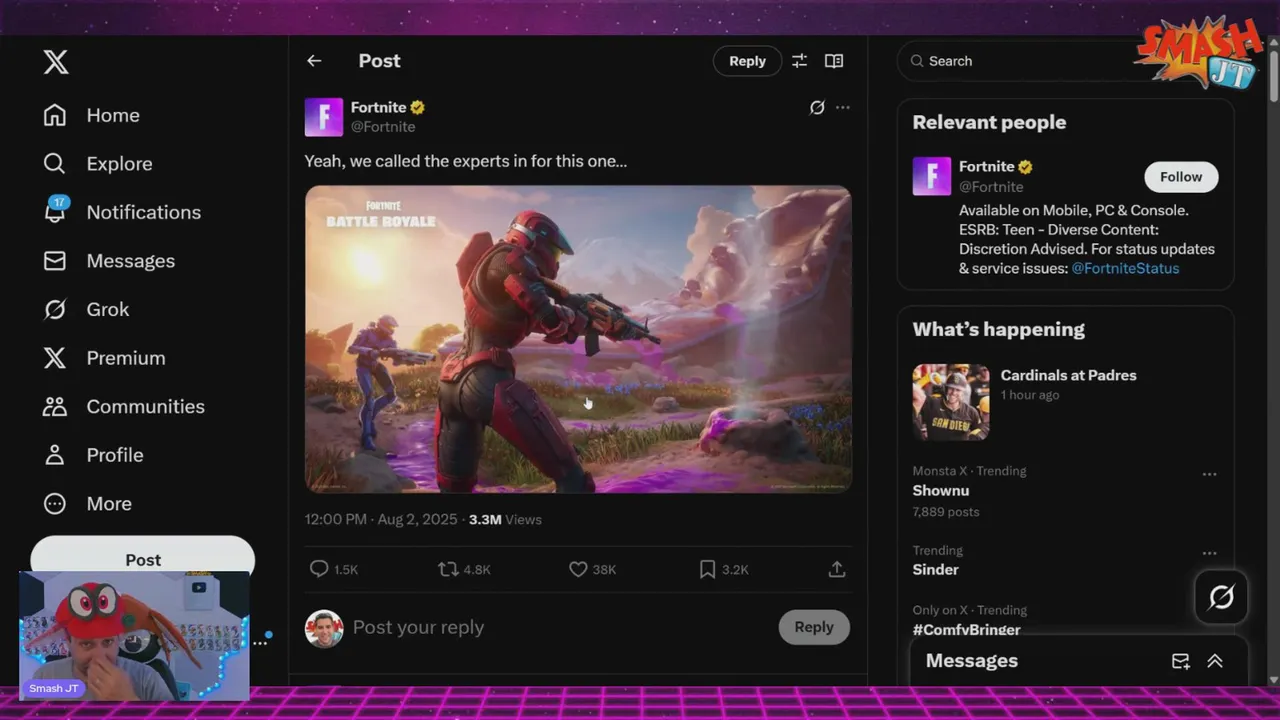Click the X logo in sidebar
This screenshot has width=1280, height=720.
56,62
